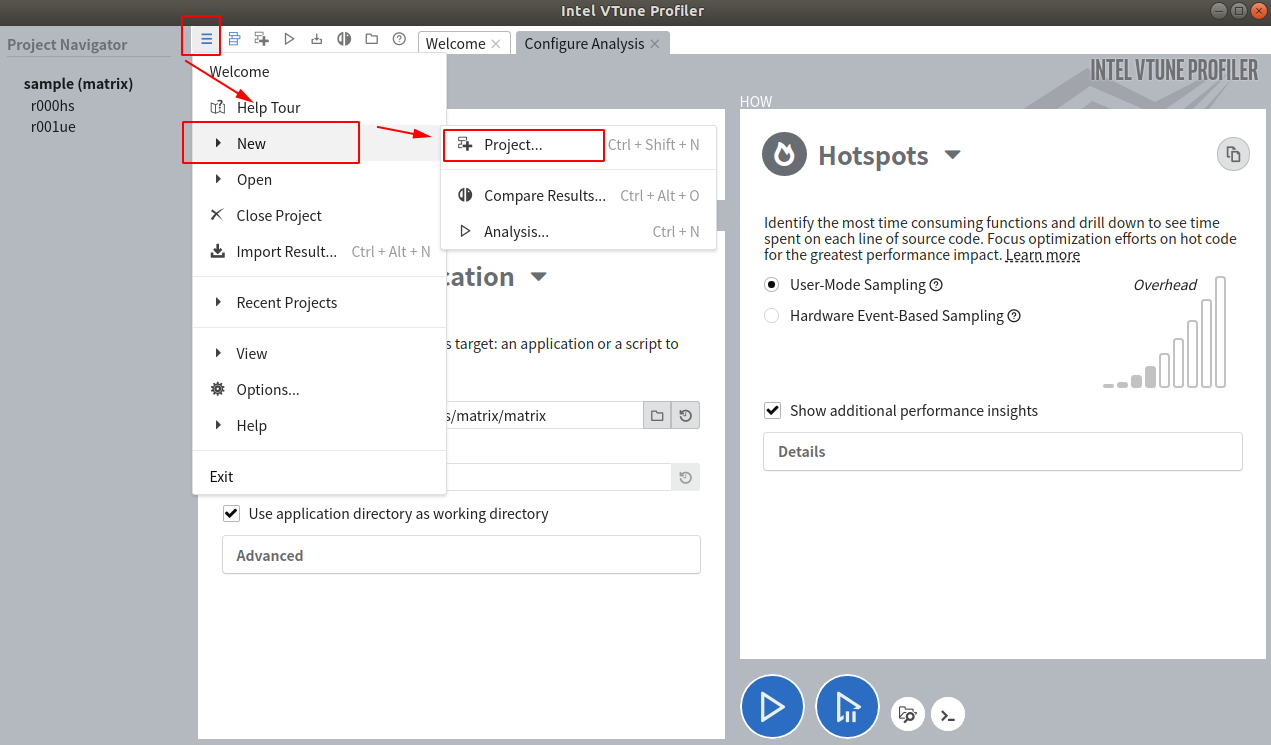Close the Welcome tab
The width and height of the screenshot is (1271, 745).
point(495,44)
